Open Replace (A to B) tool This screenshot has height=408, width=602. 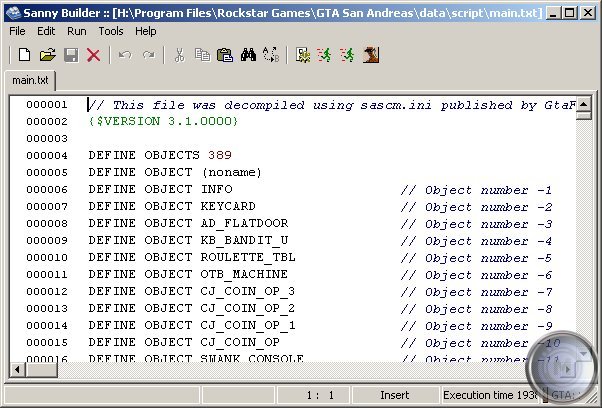pyautogui.click(x=271, y=55)
